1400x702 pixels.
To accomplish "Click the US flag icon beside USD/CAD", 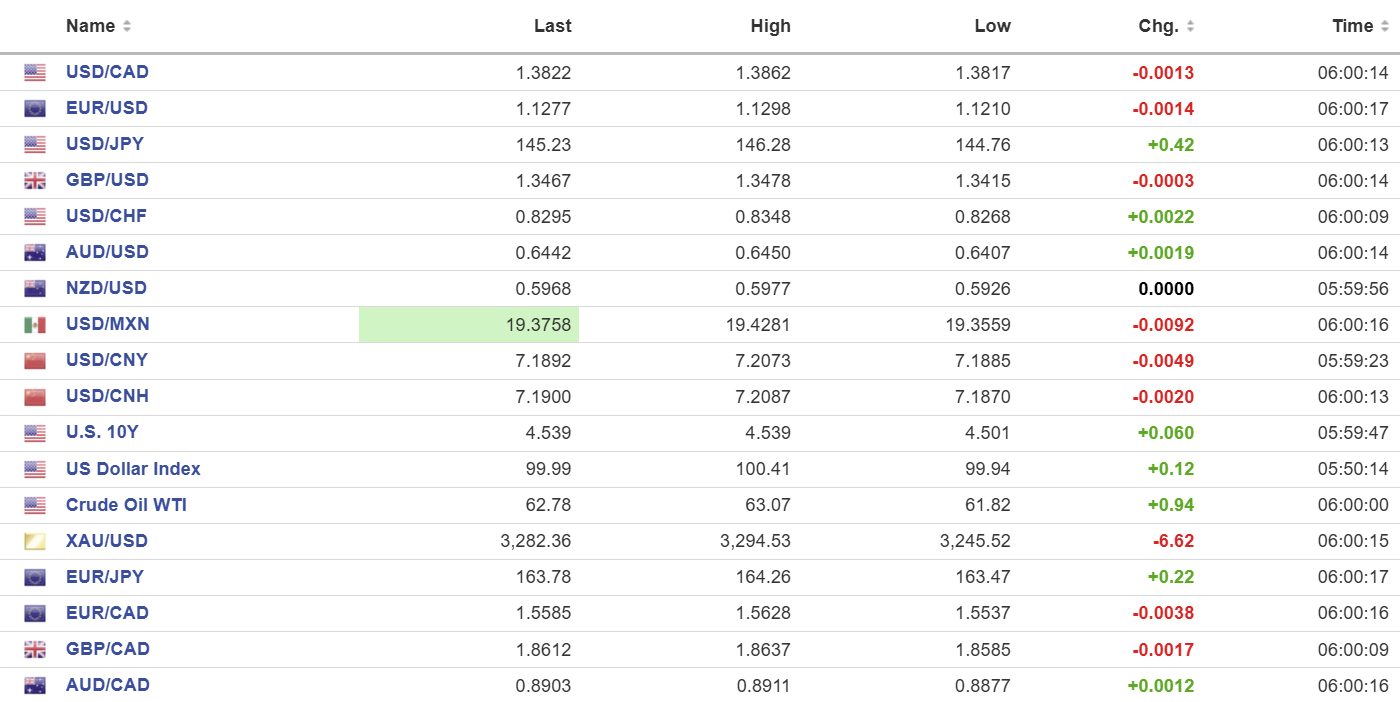I will [x=35, y=72].
